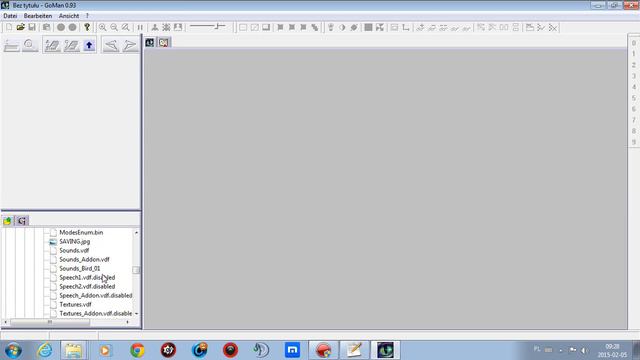Viewport: 640px width, 360px height.
Task: Open Internet Explorer from taskbar
Action: (x=44, y=350)
